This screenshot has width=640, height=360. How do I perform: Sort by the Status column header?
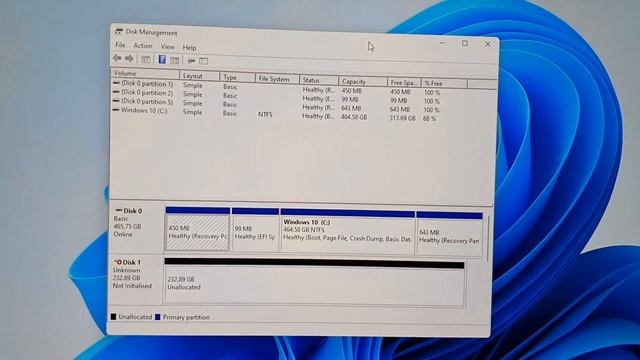coord(319,80)
